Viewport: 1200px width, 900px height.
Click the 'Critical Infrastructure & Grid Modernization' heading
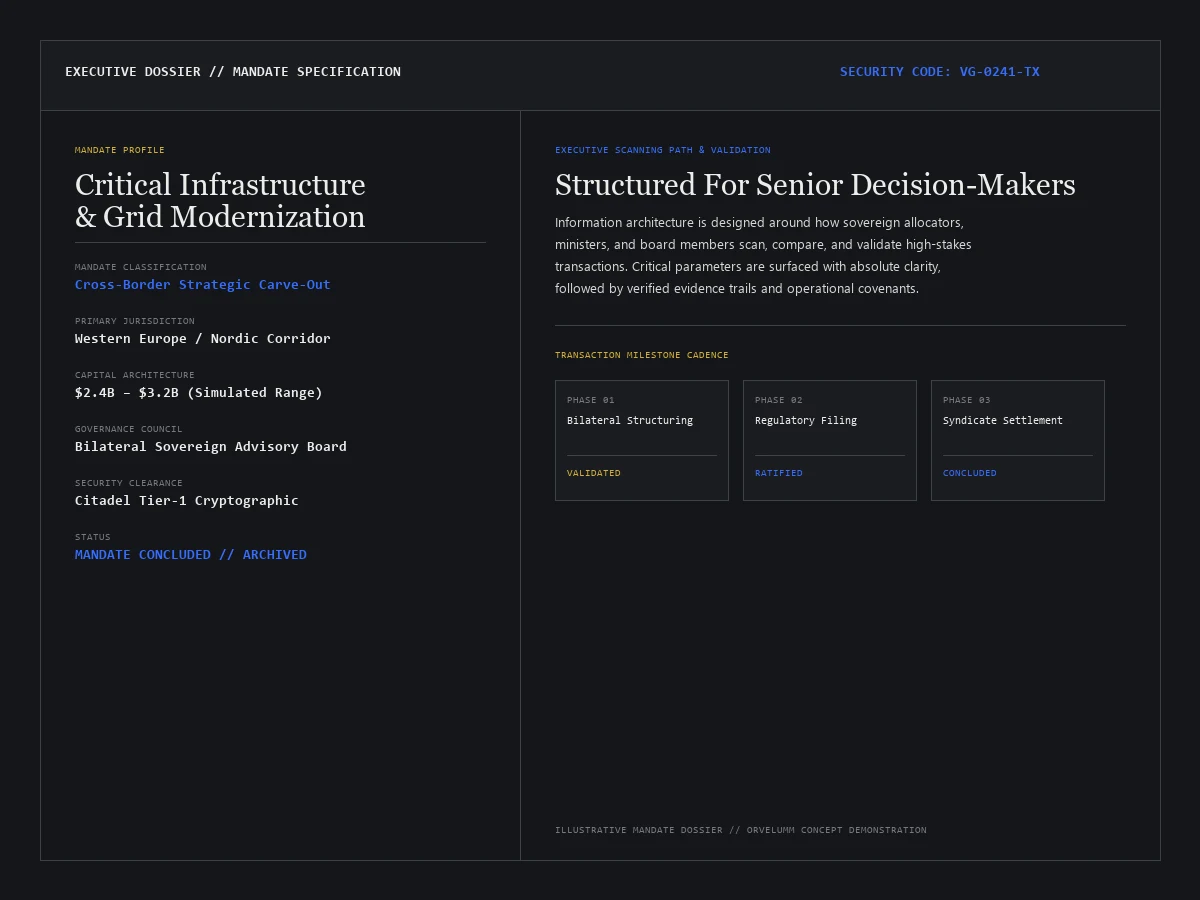[x=220, y=201]
